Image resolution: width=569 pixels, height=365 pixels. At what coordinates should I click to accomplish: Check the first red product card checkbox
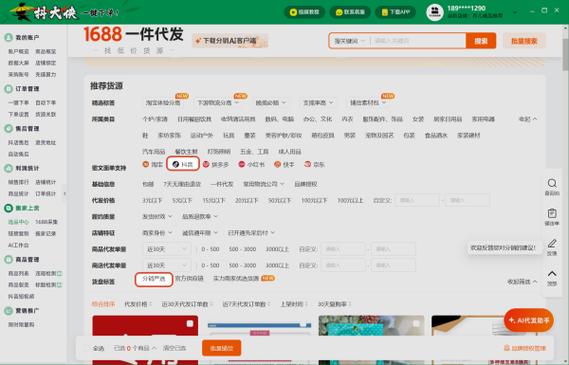click(190, 324)
